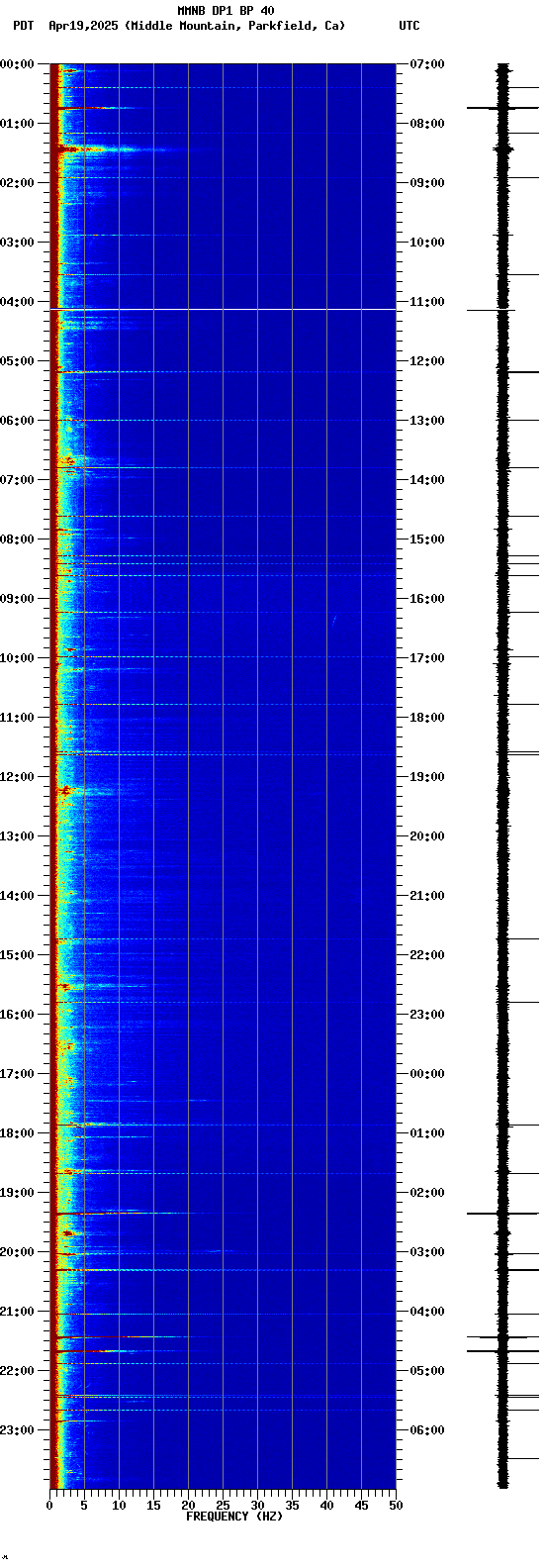Click the white data-gap line after 04:00 PDT
Screen dimensions: 546x1568
pos(223,310)
